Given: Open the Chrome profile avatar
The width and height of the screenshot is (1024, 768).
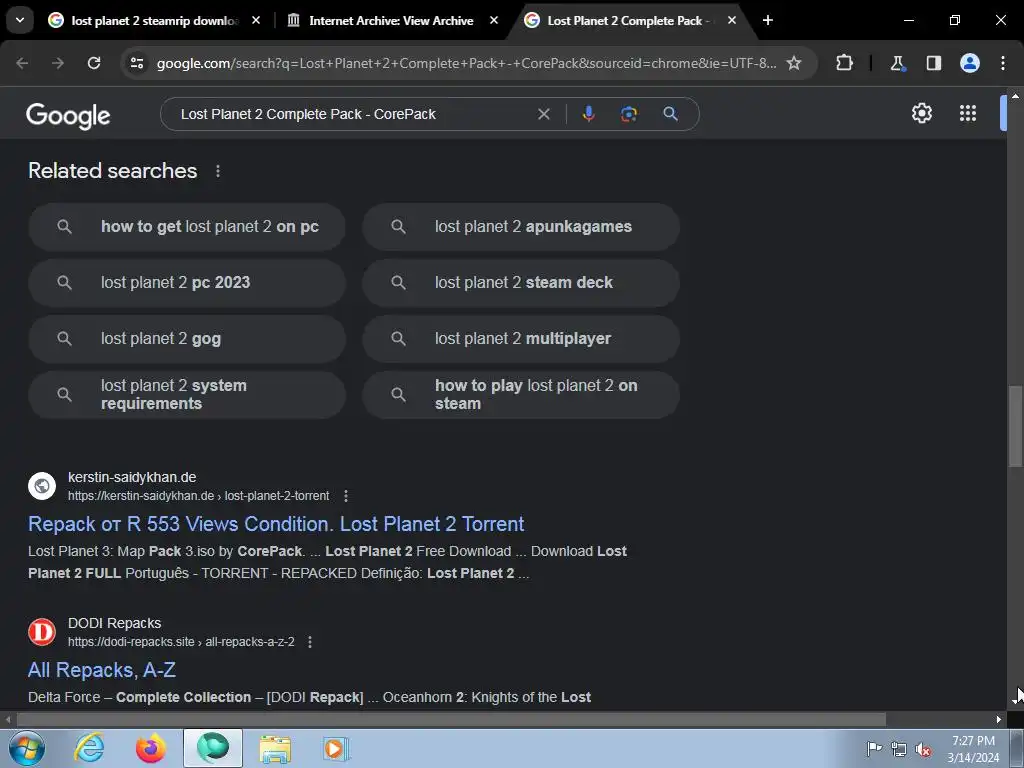Looking at the screenshot, I should click(x=970, y=63).
